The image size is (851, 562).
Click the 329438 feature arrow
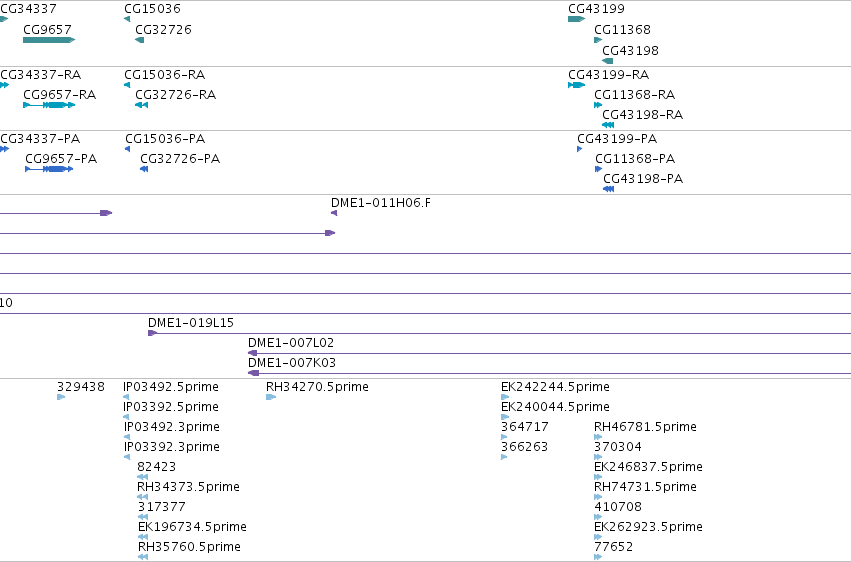[61, 397]
